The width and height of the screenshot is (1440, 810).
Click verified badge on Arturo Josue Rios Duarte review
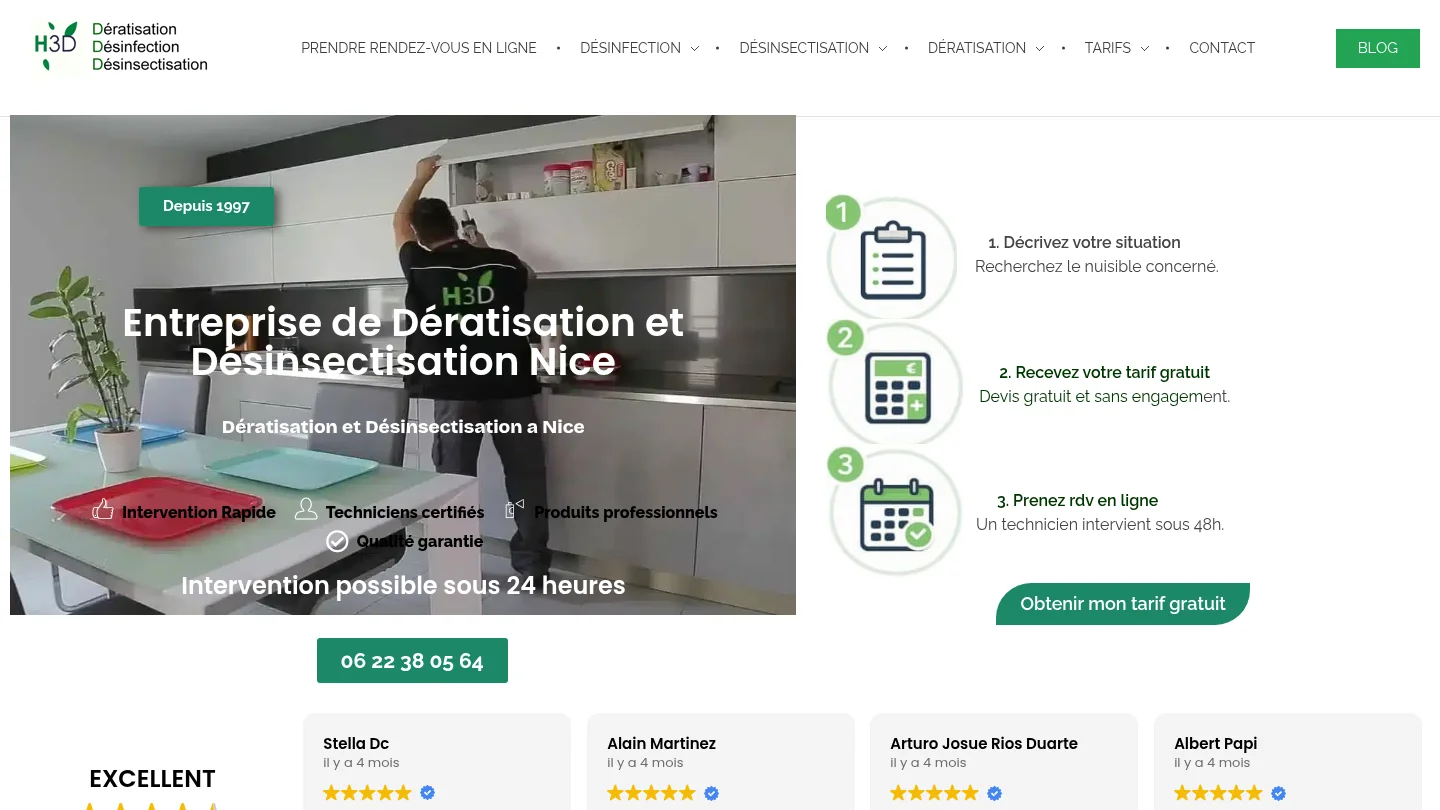click(994, 793)
